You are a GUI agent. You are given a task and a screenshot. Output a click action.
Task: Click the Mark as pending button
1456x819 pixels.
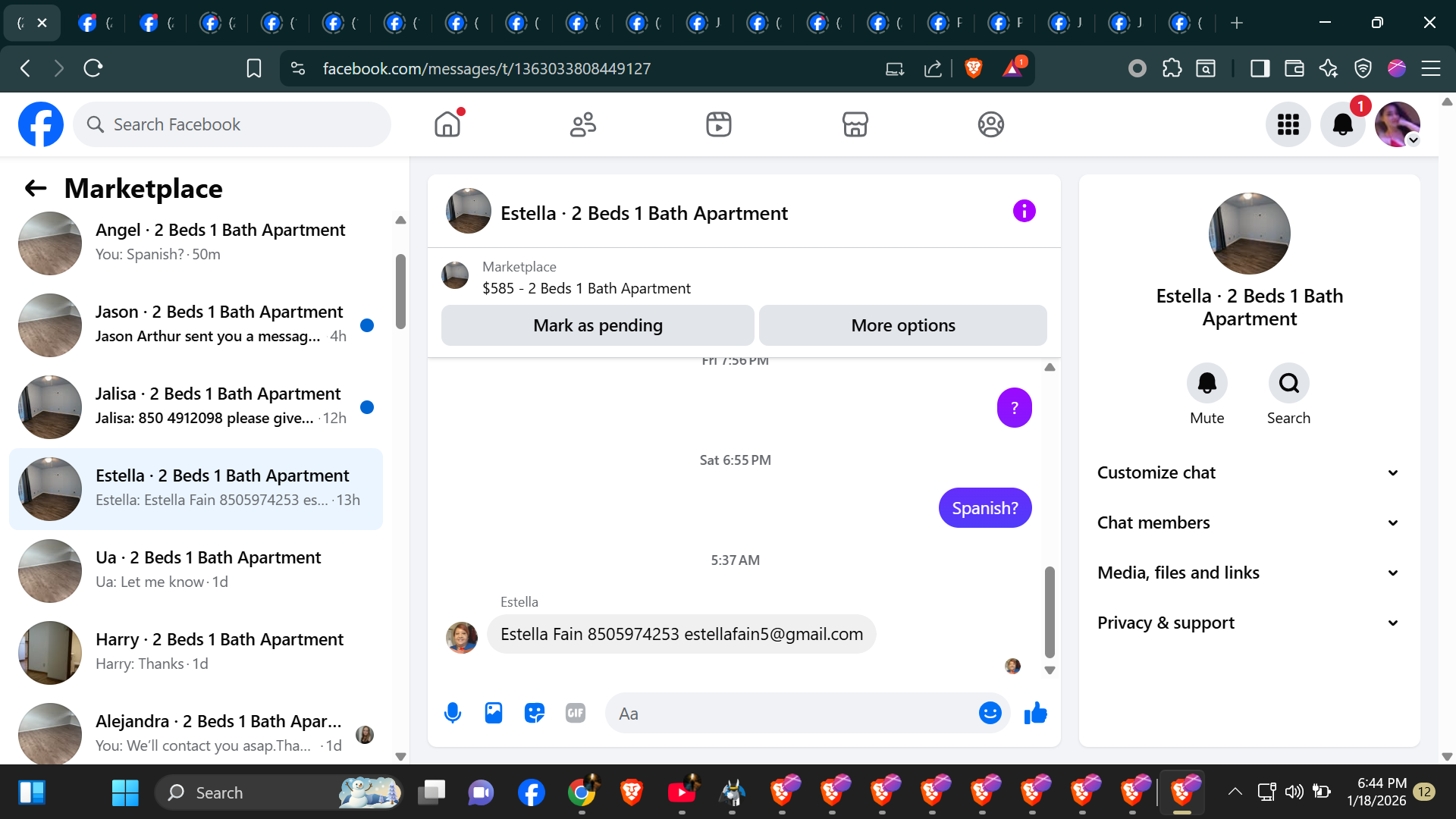(x=598, y=325)
